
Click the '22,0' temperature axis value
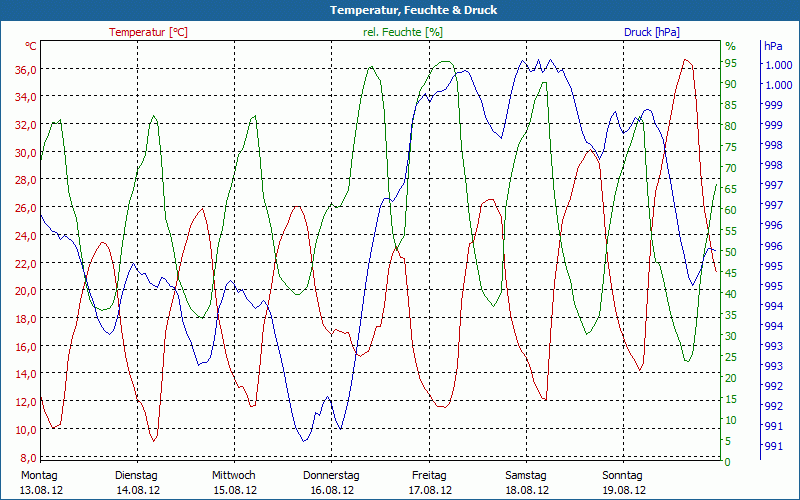26,263
